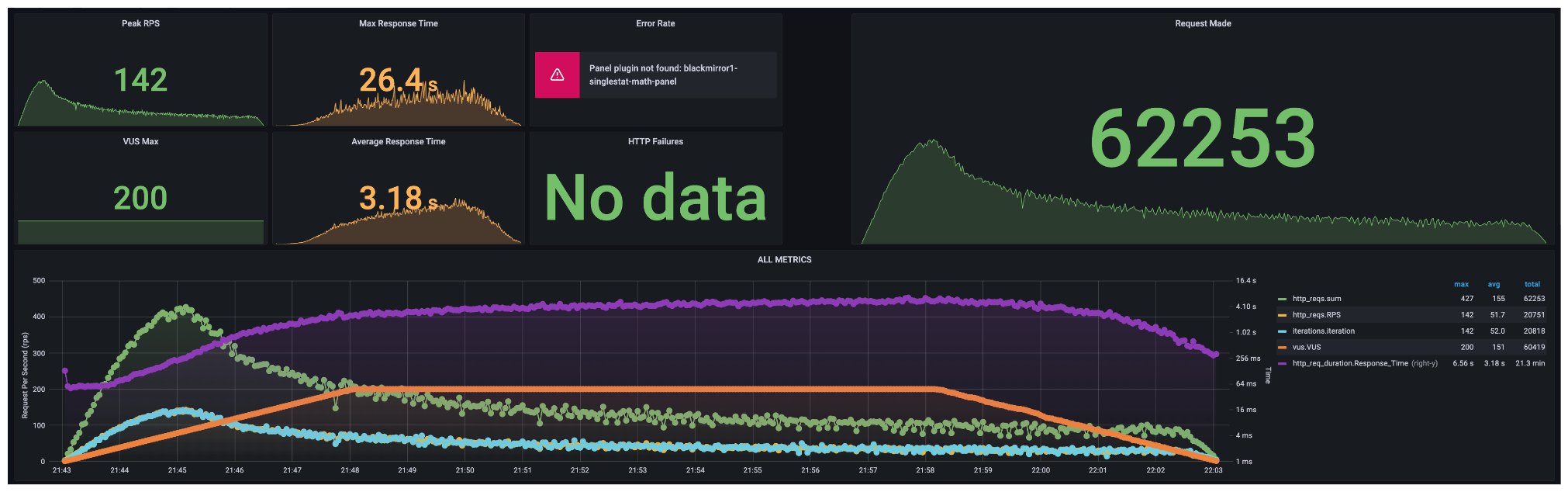This screenshot has width=1568, height=492.
Task: Open the Request Made panel title menu
Action: pyautogui.click(x=1203, y=23)
